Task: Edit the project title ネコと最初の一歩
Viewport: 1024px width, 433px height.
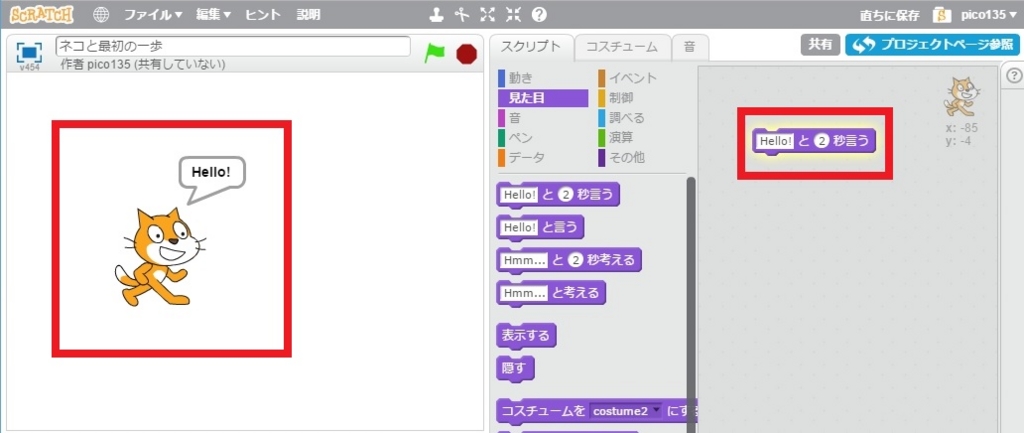Action: (233, 46)
